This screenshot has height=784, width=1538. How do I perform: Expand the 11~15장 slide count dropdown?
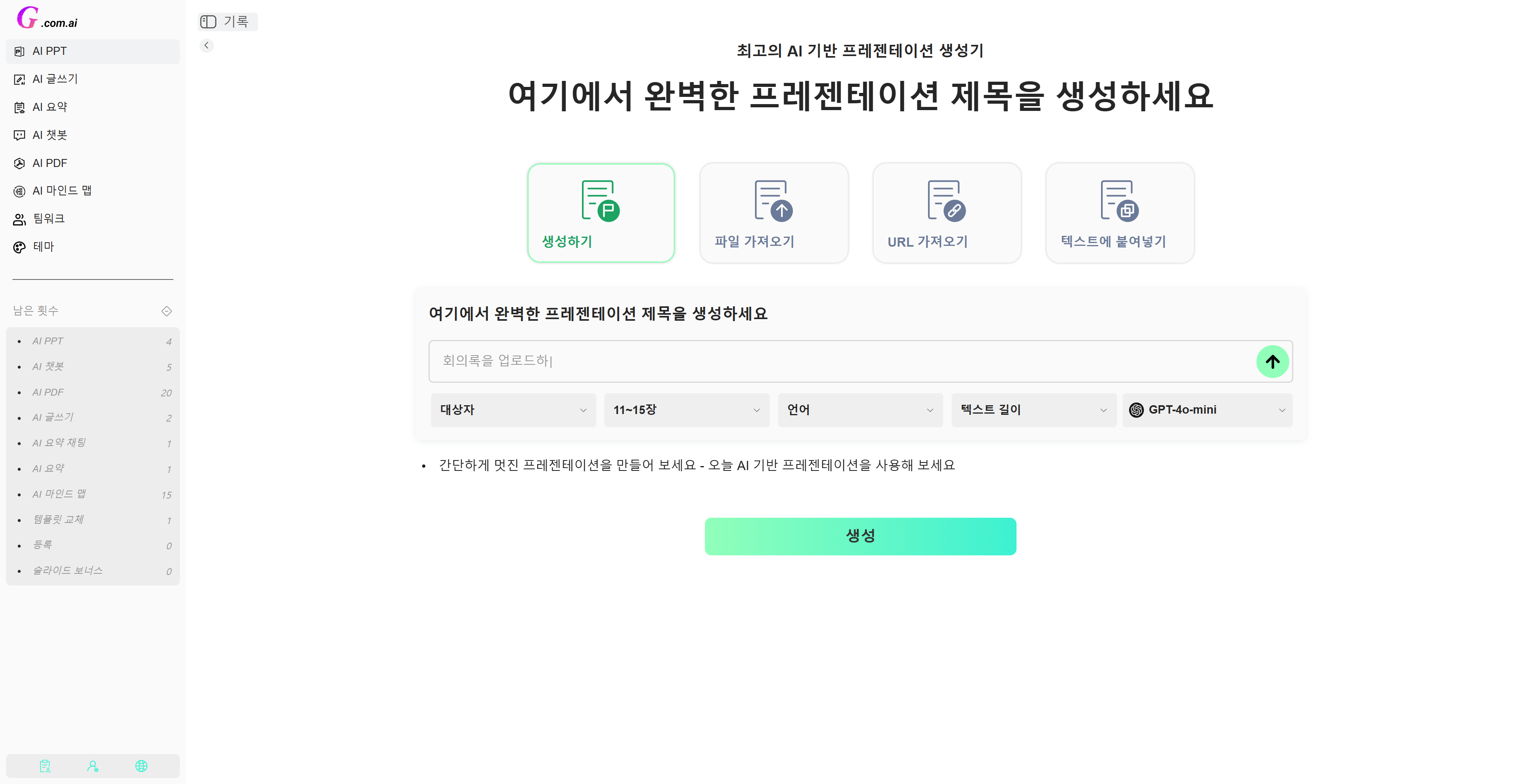coord(685,410)
